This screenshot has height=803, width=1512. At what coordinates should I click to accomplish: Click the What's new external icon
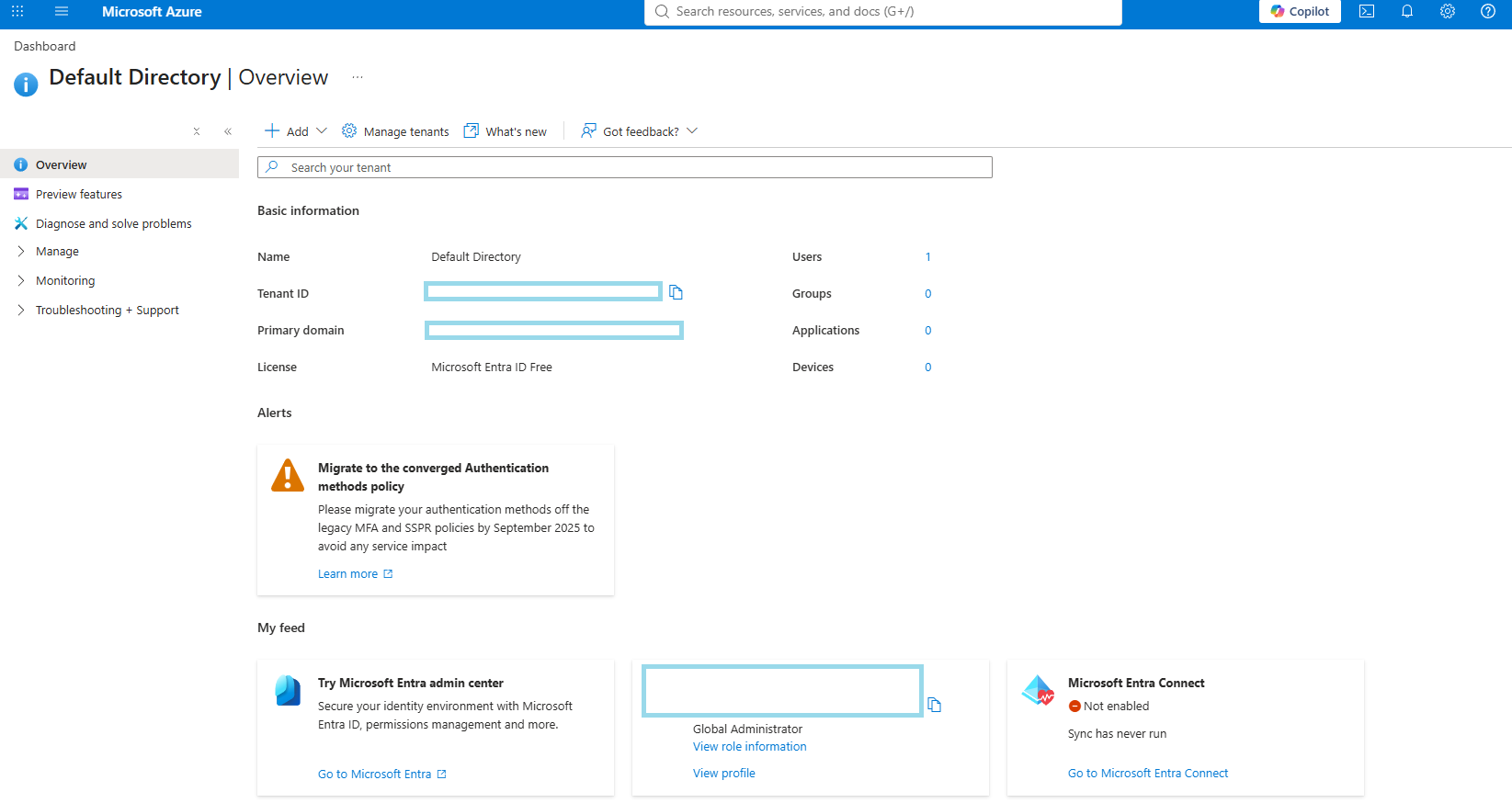[x=472, y=130]
